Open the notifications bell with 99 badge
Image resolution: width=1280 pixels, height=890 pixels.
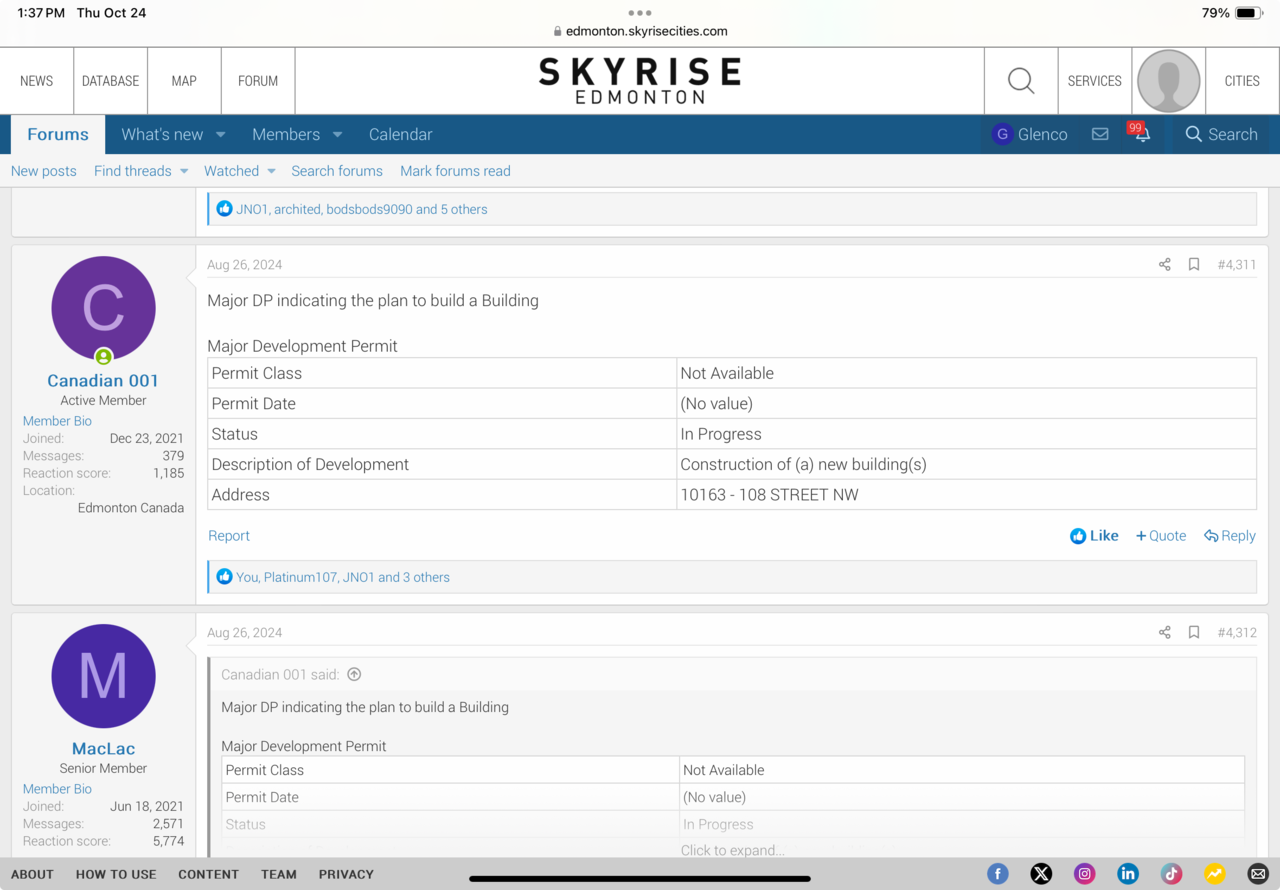coord(1141,134)
